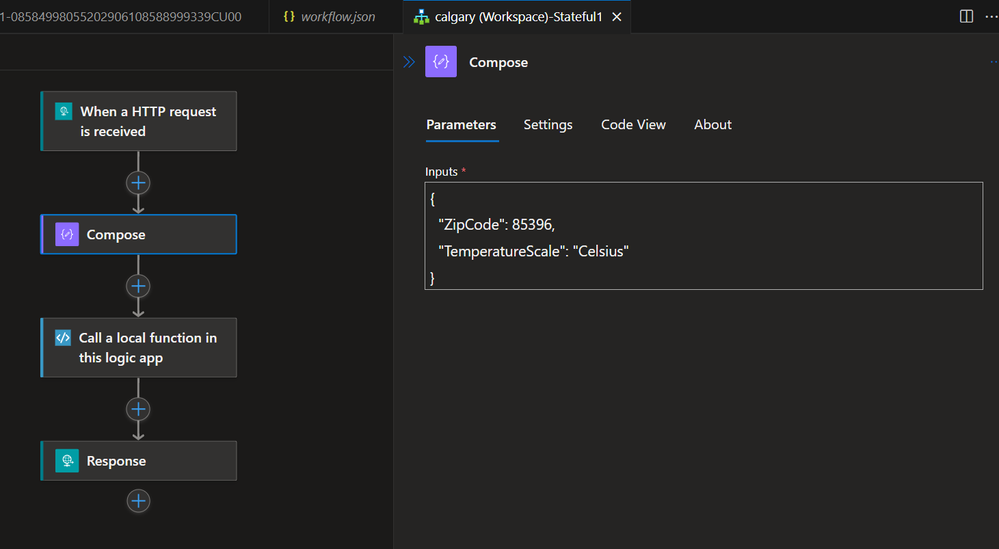Screen dimensions: 999x549
Task: Open the editor's more actions ellipsis
Action: pyautogui.click(x=991, y=17)
